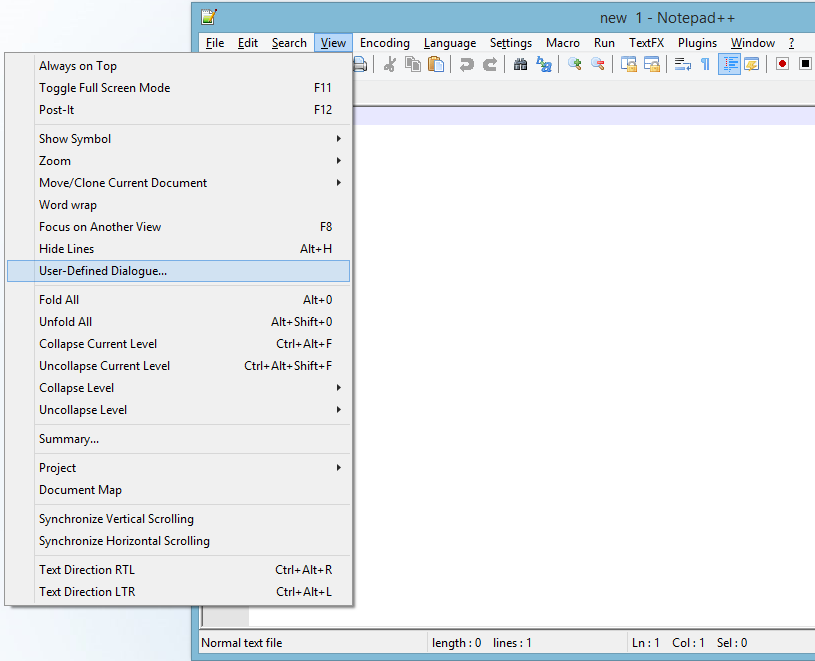
Task: Click the Find toolbar icon
Action: click(520, 63)
